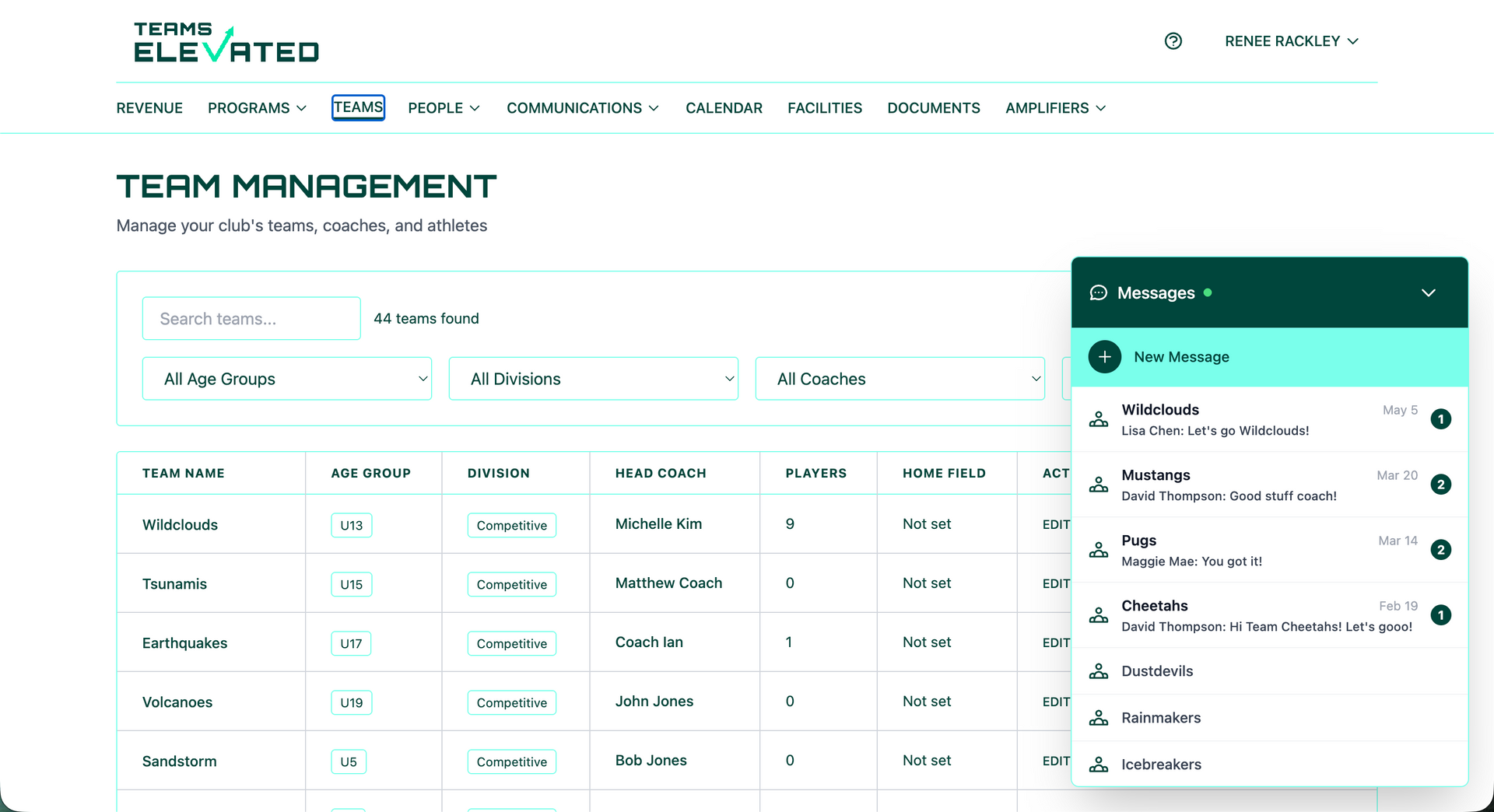Screen dimensions: 1494x812
Task: Edit the Tsunamis team row
Action: tap(1056, 584)
